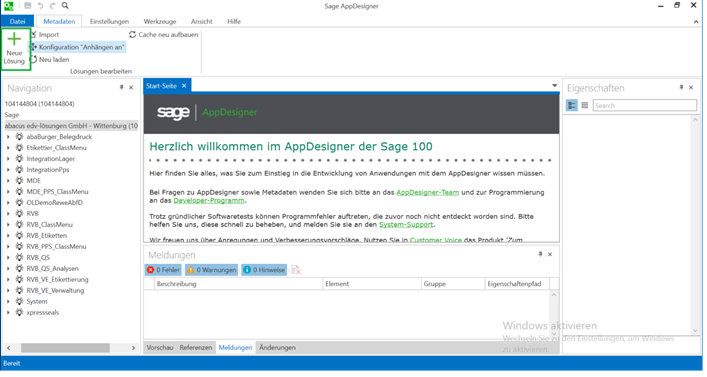707x377 pixels.
Task: Collapse the ribbon with the chevron
Action: (696, 21)
